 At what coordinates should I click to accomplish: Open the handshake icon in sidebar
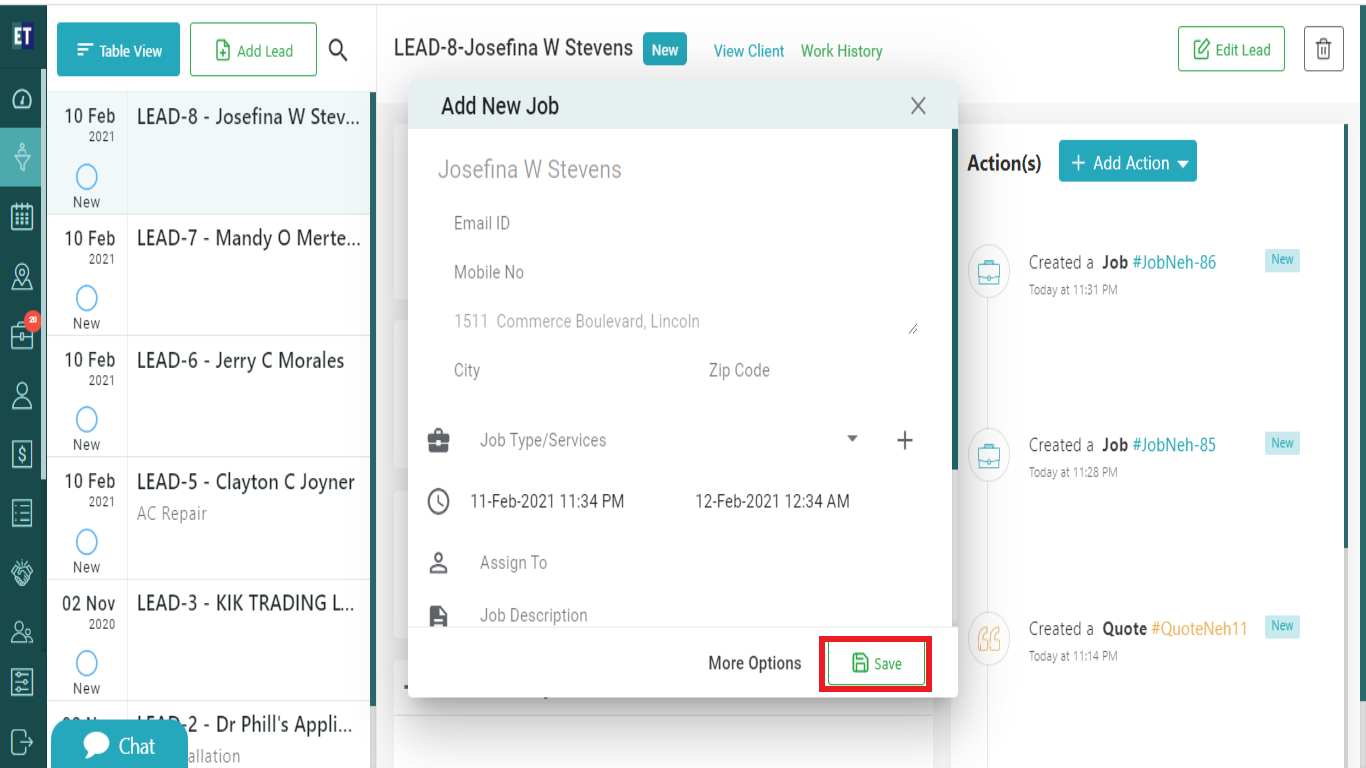pos(22,573)
